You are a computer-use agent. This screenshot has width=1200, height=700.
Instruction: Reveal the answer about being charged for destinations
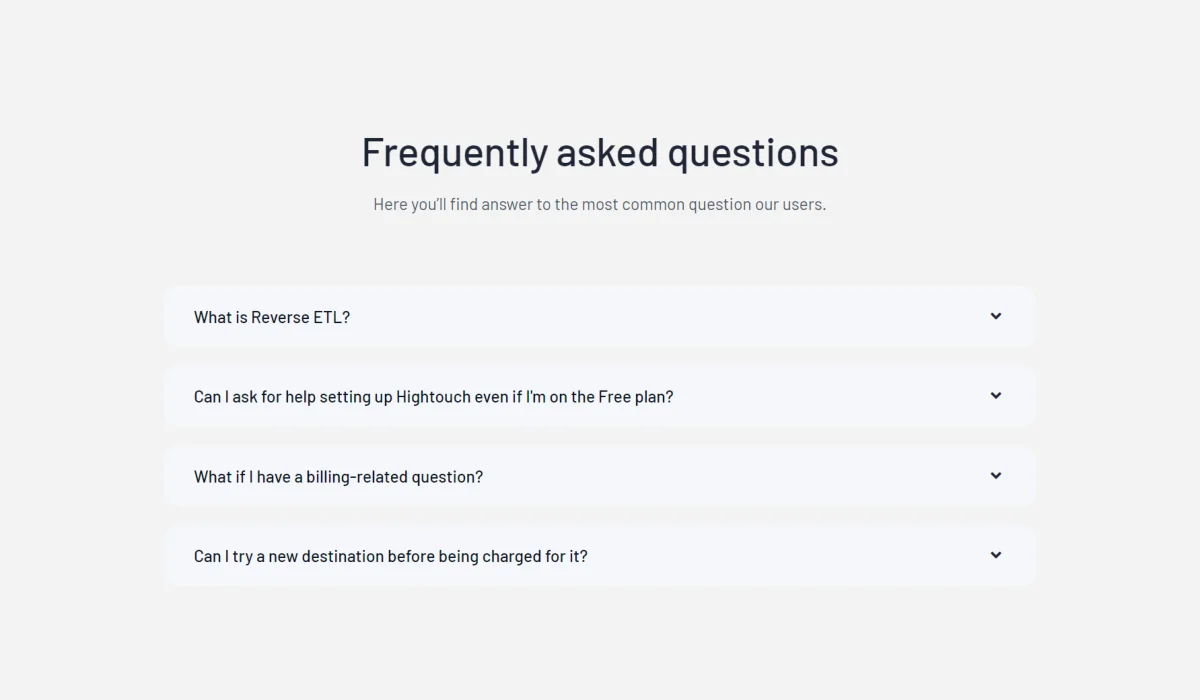[x=600, y=556]
